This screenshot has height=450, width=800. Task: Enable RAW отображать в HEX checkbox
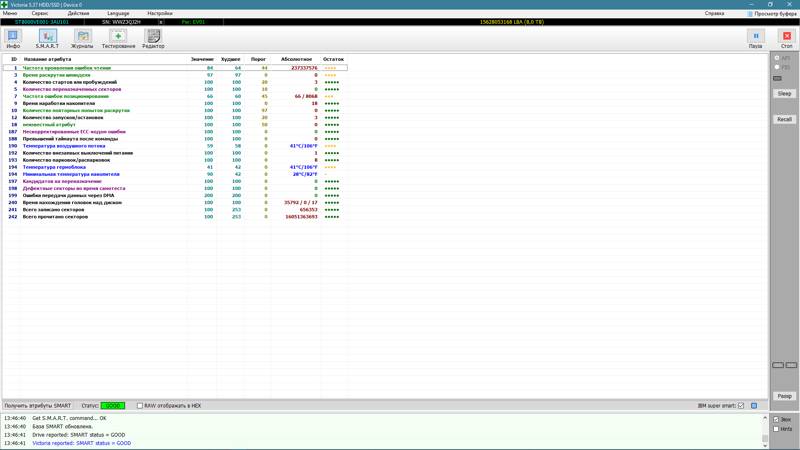tap(140, 406)
